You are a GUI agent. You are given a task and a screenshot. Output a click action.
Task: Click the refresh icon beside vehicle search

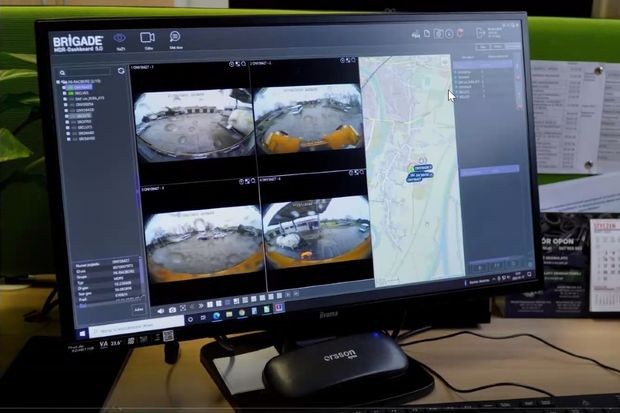[121, 71]
